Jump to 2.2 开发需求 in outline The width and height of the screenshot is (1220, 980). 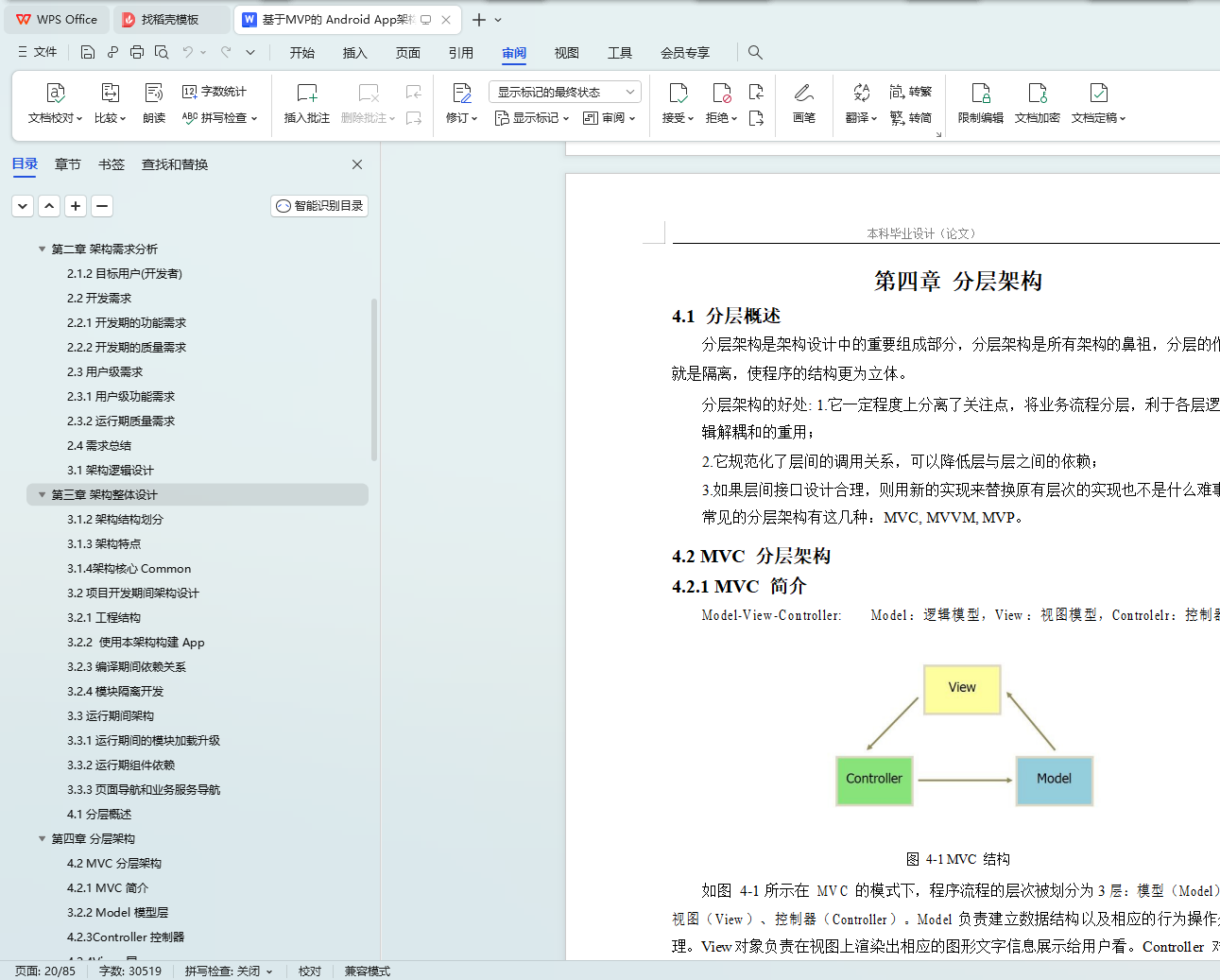[x=99, y=298]
